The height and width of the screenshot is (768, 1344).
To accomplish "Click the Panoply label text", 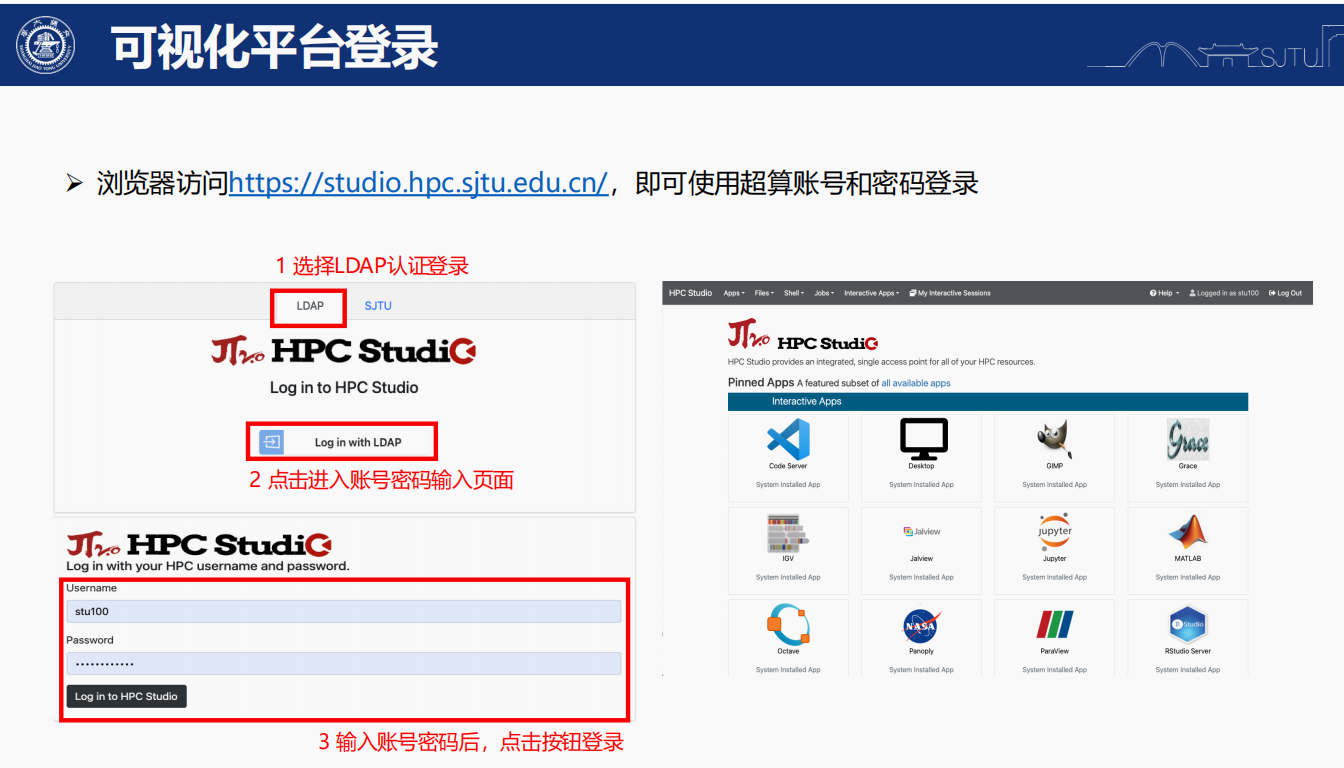I will tap(921, 651).
